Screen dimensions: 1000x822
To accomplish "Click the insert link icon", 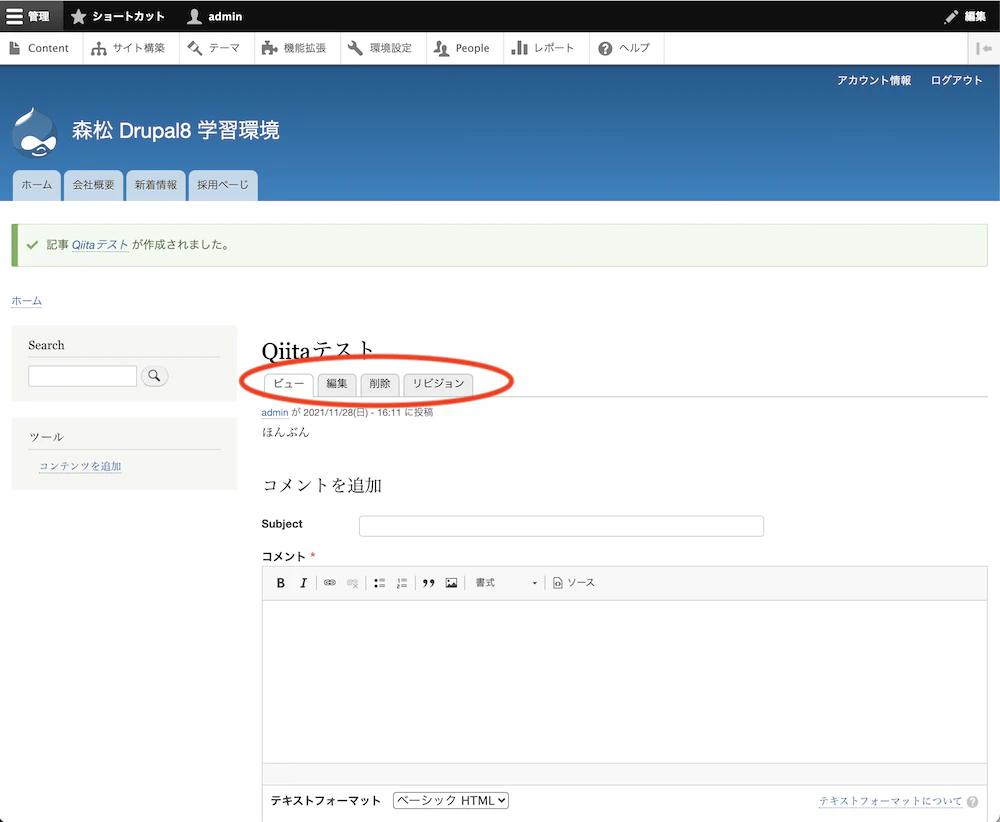I will tap(330, 583).
